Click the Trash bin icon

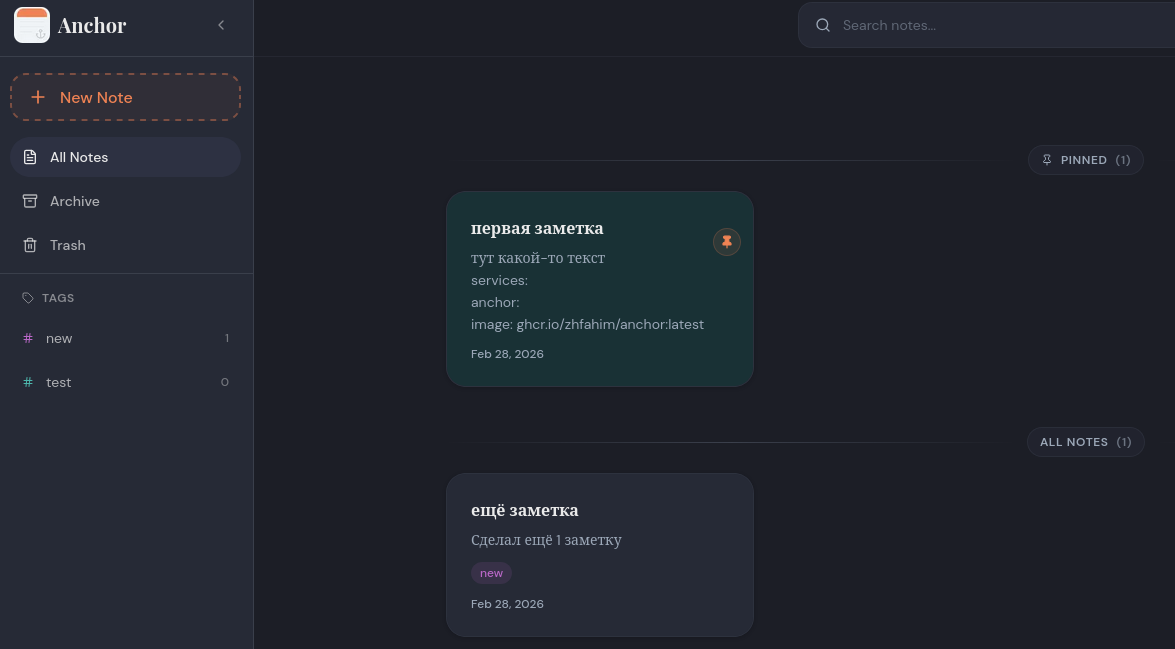pyautogui.click(x=30, y=245)
